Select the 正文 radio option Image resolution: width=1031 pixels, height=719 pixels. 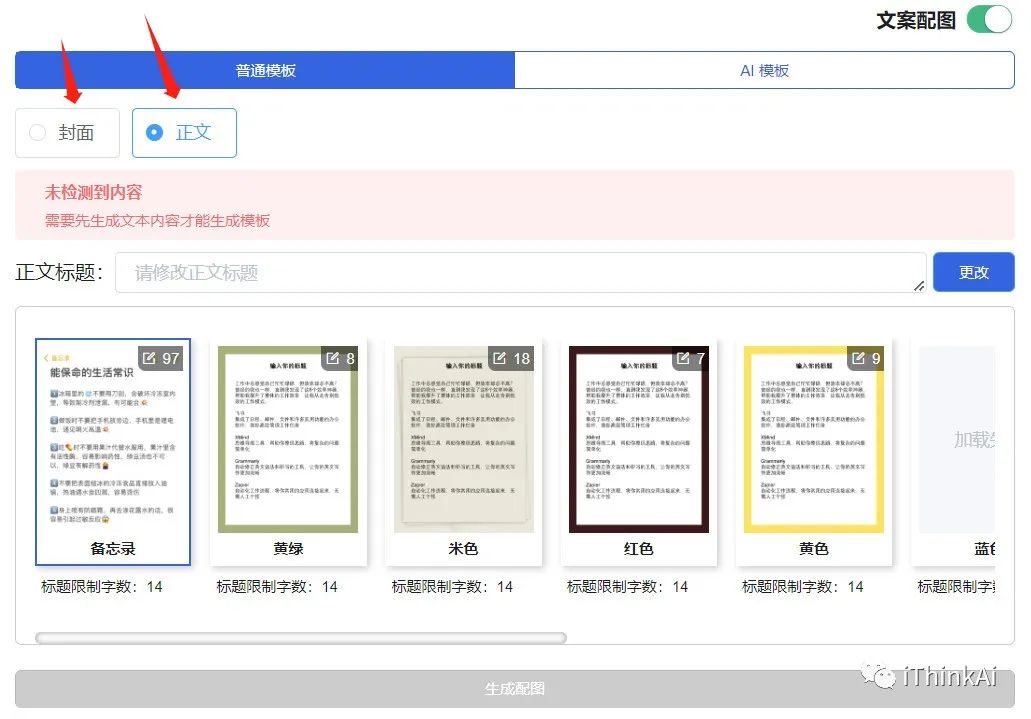184,131
